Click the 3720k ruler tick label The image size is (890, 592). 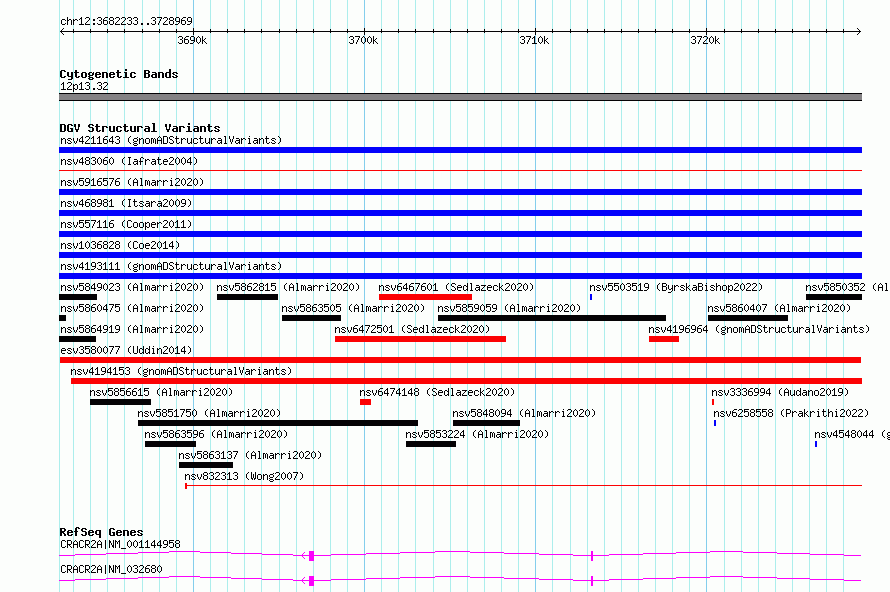pyautogui.click(x=706, y=40)
